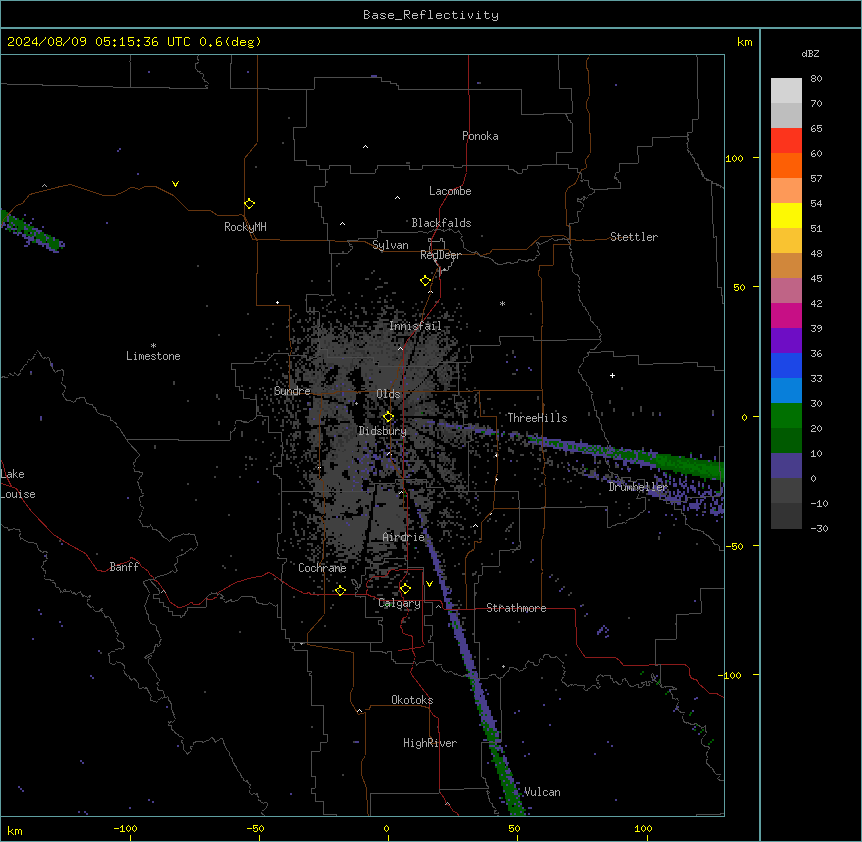Click the Strathmore label
Screen dimensions: 862x842
coord(516,608)
